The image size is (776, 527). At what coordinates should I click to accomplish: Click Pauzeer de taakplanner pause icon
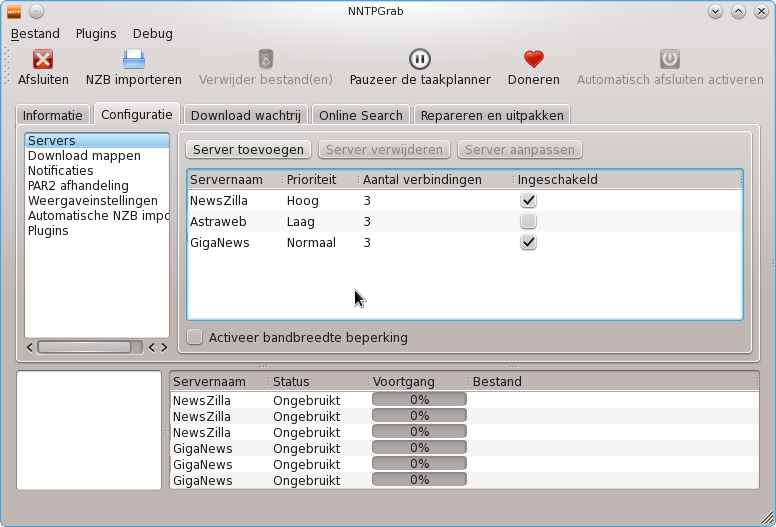click(420, 60)
